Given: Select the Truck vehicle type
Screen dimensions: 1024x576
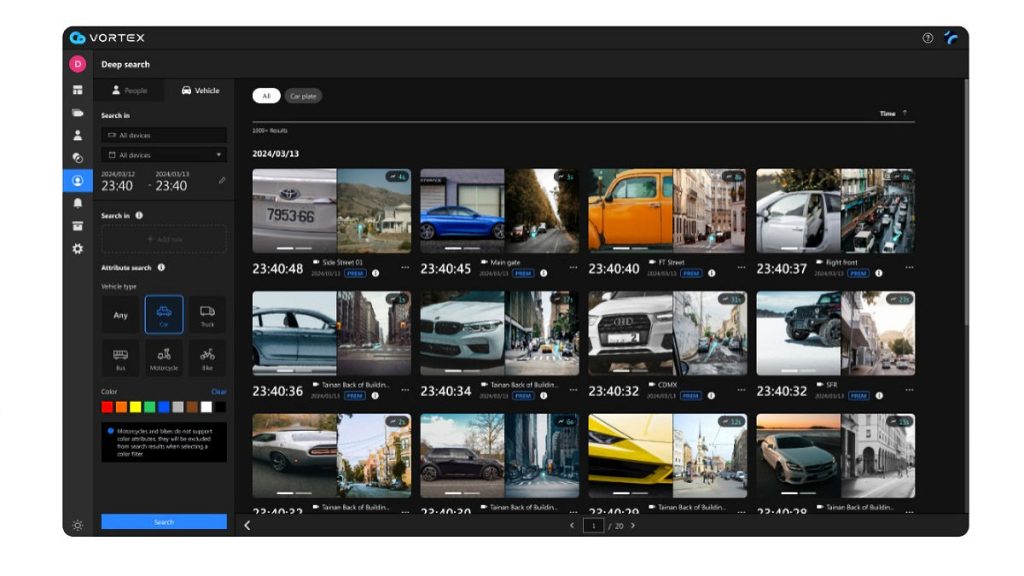Looking at the screenshot, I should tap(207, 315).
